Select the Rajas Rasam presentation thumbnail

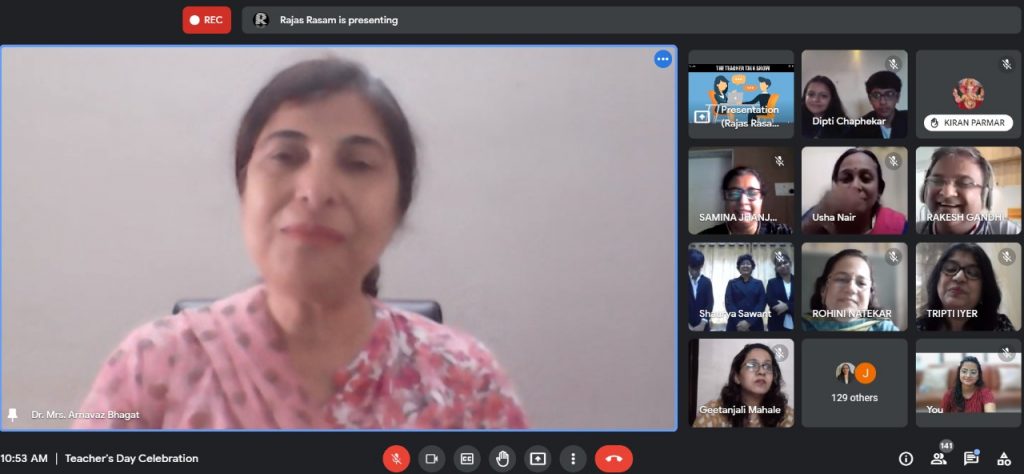point(741,95)
